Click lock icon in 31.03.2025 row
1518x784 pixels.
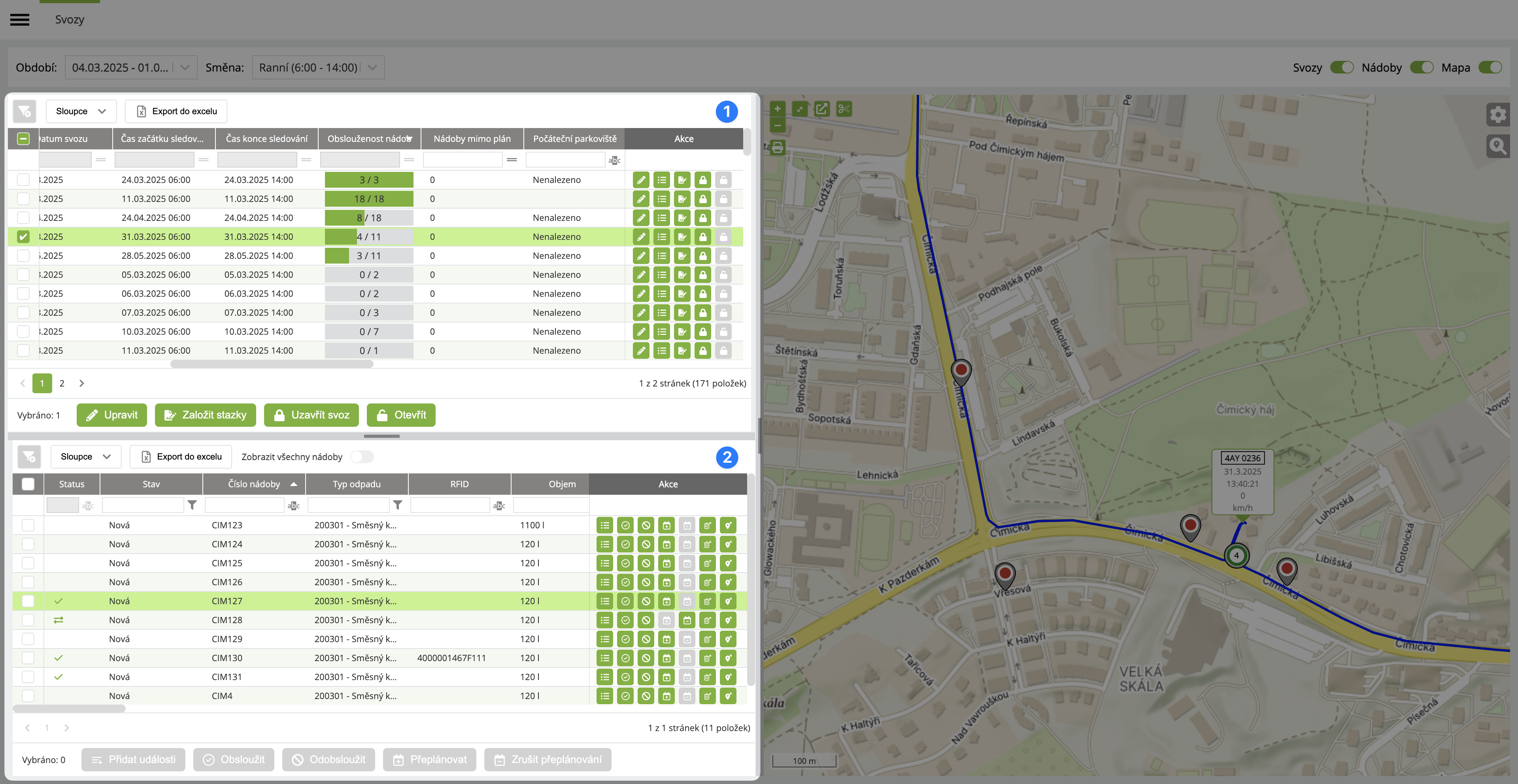pyautogui.click(x=702, y=237)
